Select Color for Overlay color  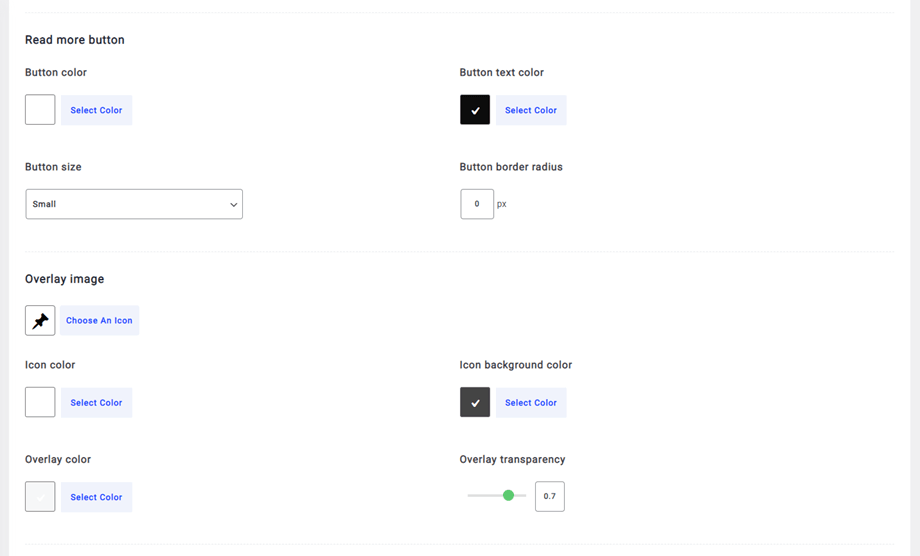coord(96,497)
